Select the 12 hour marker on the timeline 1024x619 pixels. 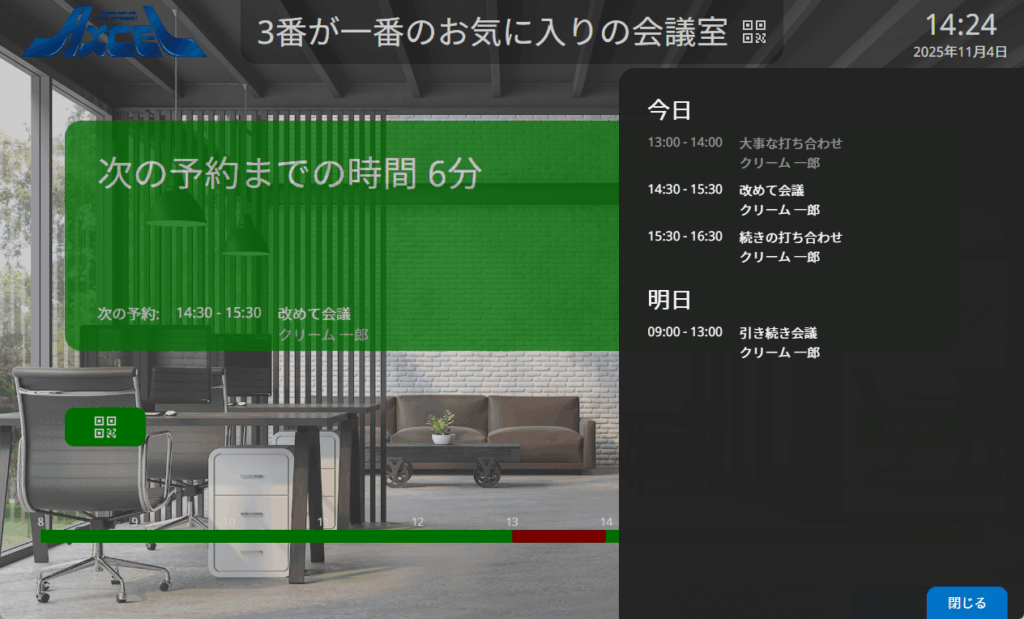coord(417,522)
